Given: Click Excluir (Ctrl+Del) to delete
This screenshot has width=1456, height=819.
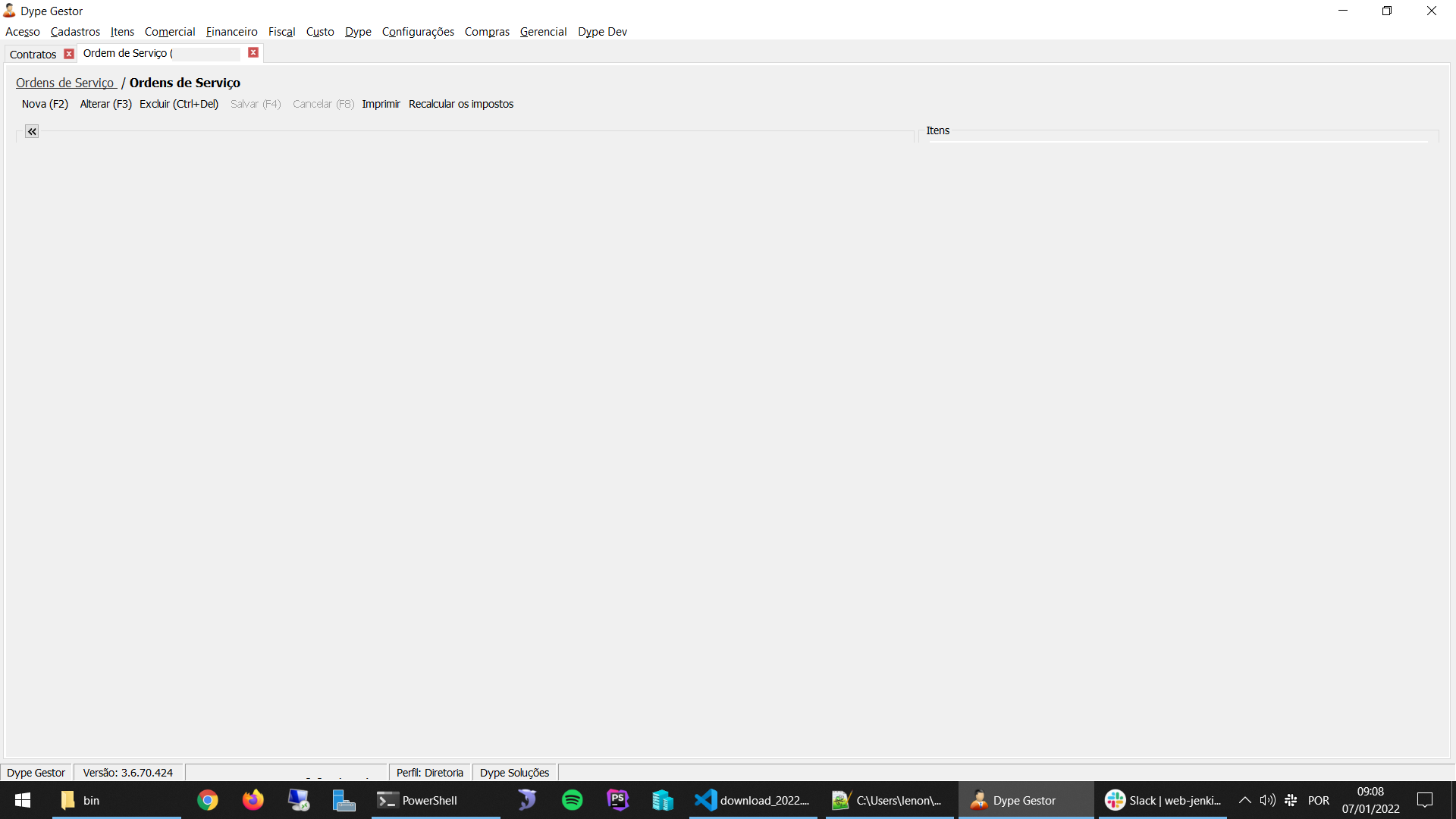Looking at the screenshot, I should [179, 104].
